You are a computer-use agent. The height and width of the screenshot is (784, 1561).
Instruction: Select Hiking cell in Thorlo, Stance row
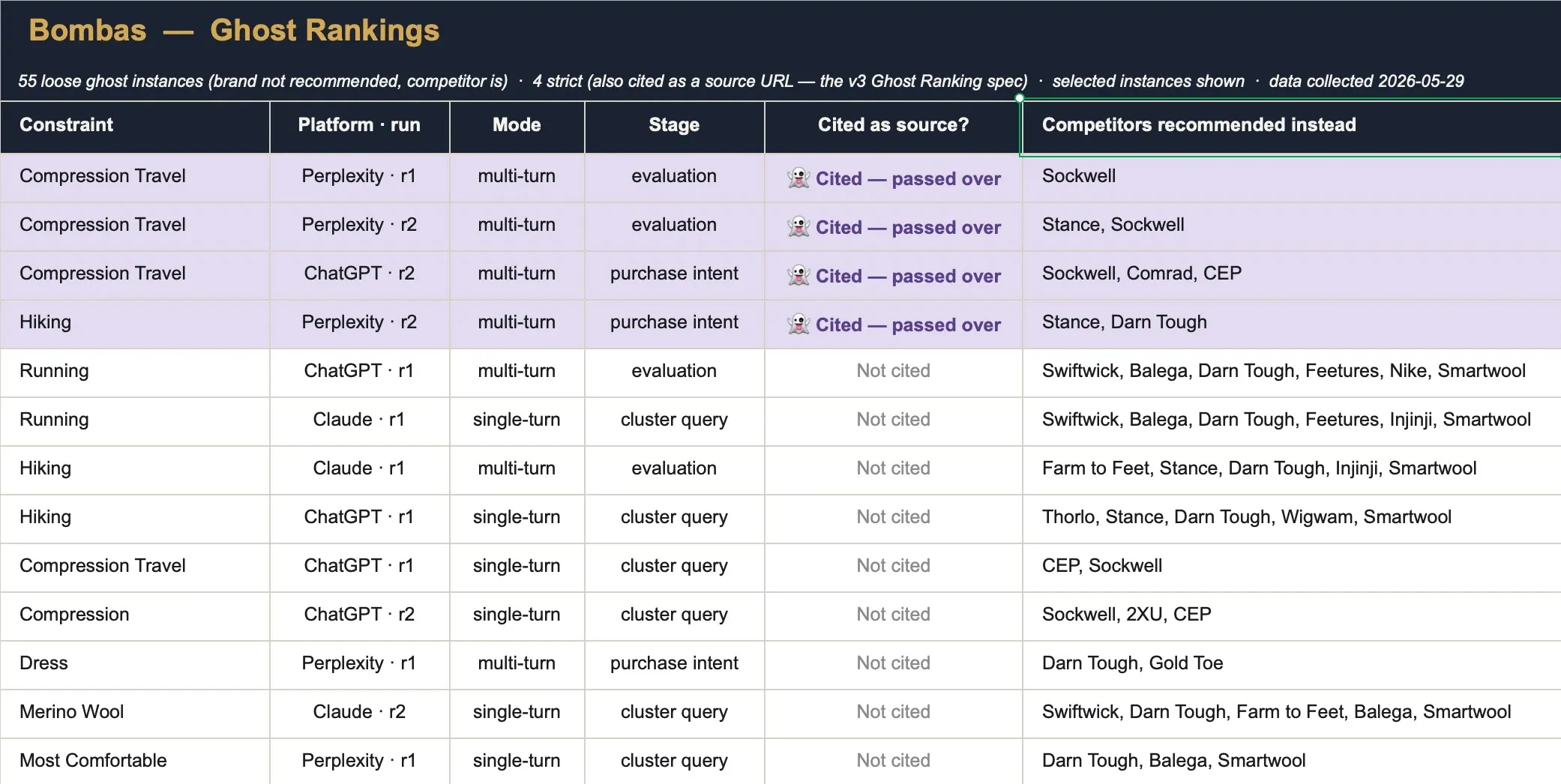135,519
